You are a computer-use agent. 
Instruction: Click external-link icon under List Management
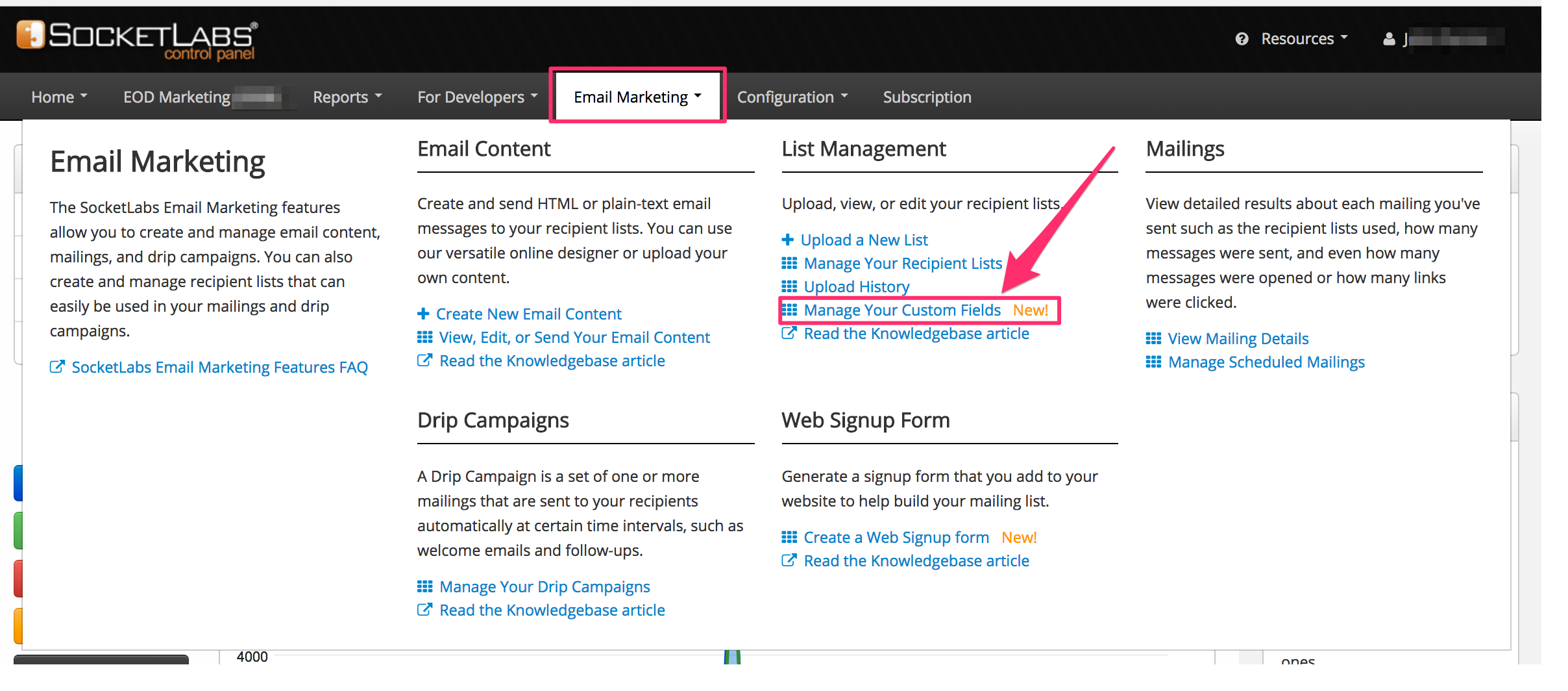coord(789,333)
